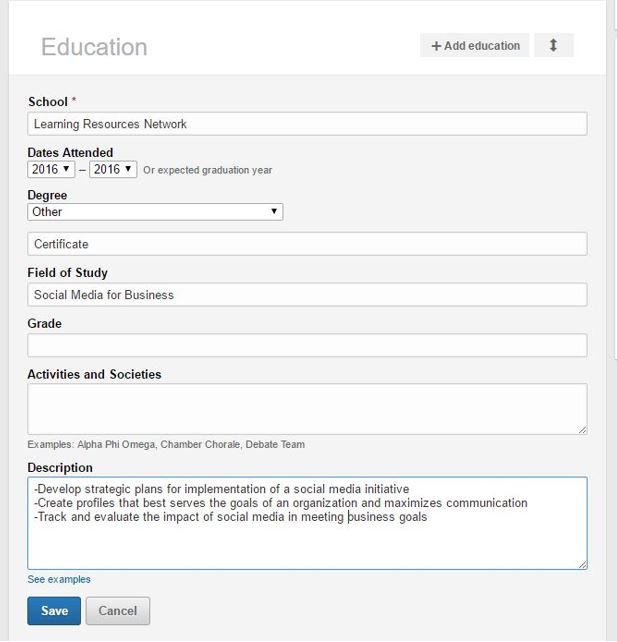Image resolution: width=617 pixels, height=642 pixels.
Task: Click the Certificate degree text field
Action: point(307,244)
